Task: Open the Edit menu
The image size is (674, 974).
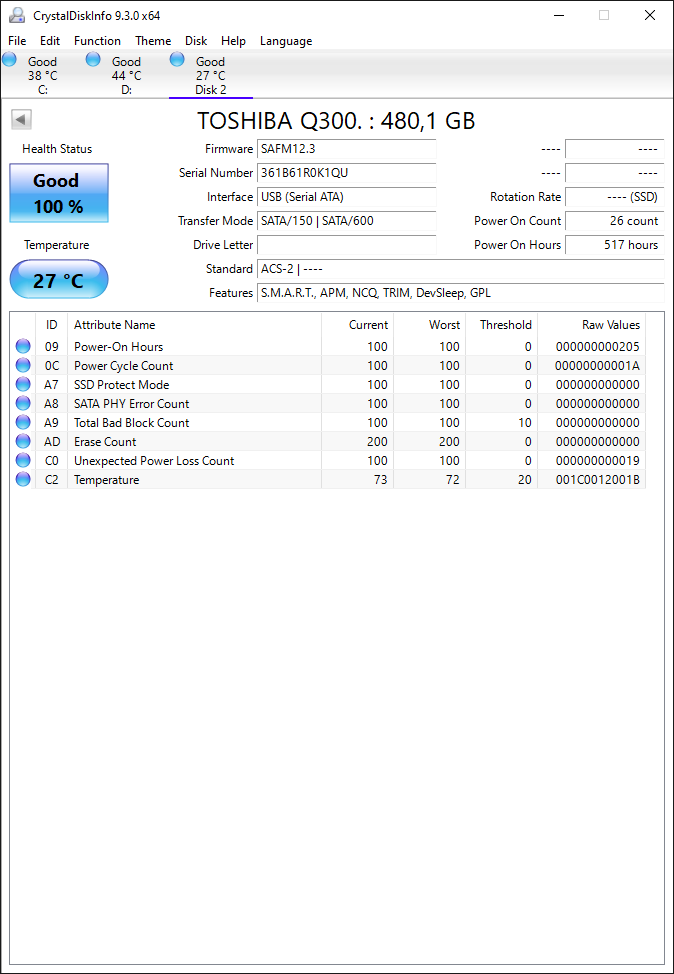Action: (x=50, y=41)
